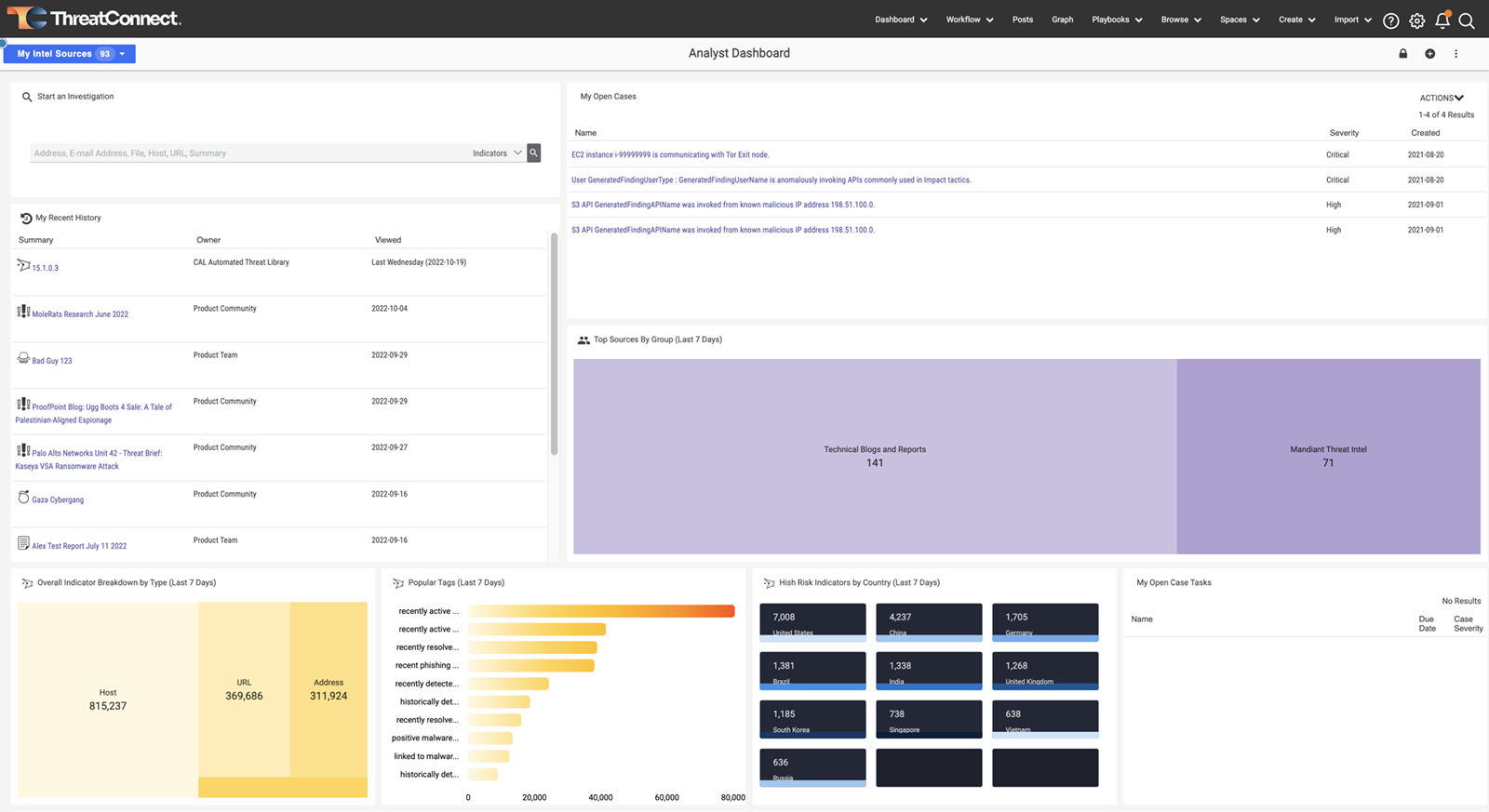This screenshot has width=1489, height=812.
Task: Click the China 4,237 country tile
Action: [929, 623]
